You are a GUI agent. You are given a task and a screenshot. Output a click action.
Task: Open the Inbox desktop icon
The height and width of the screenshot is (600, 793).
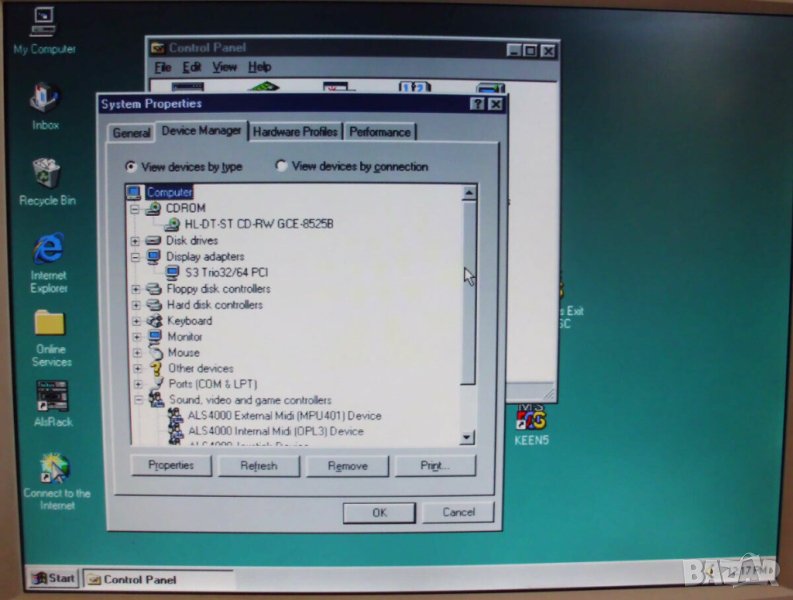pos(45,99)
